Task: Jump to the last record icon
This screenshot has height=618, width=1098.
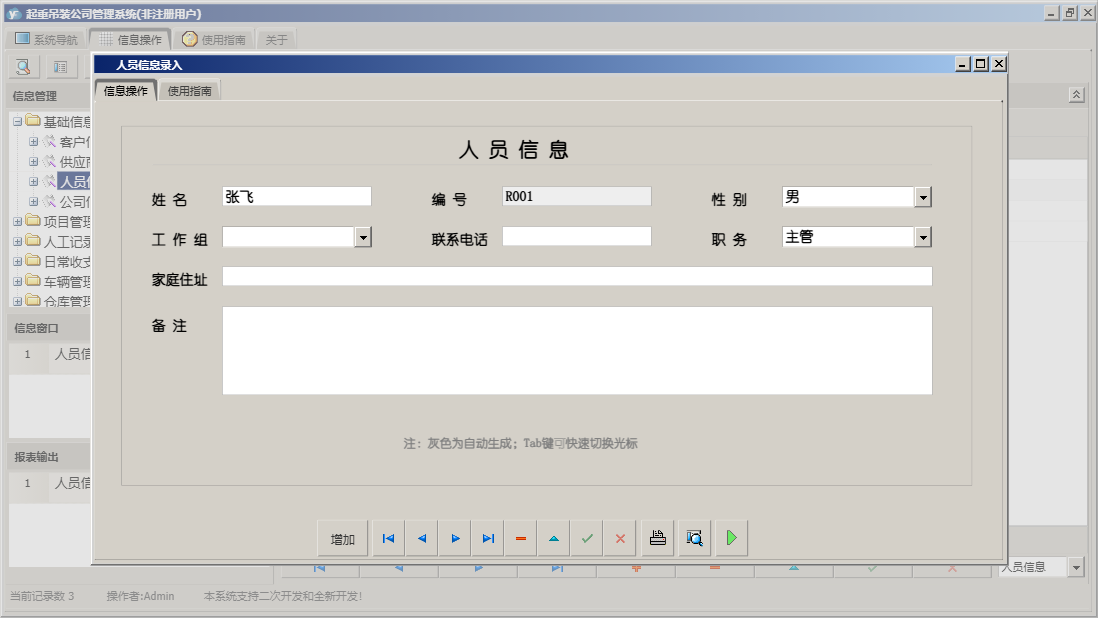Action: (488, 538)
